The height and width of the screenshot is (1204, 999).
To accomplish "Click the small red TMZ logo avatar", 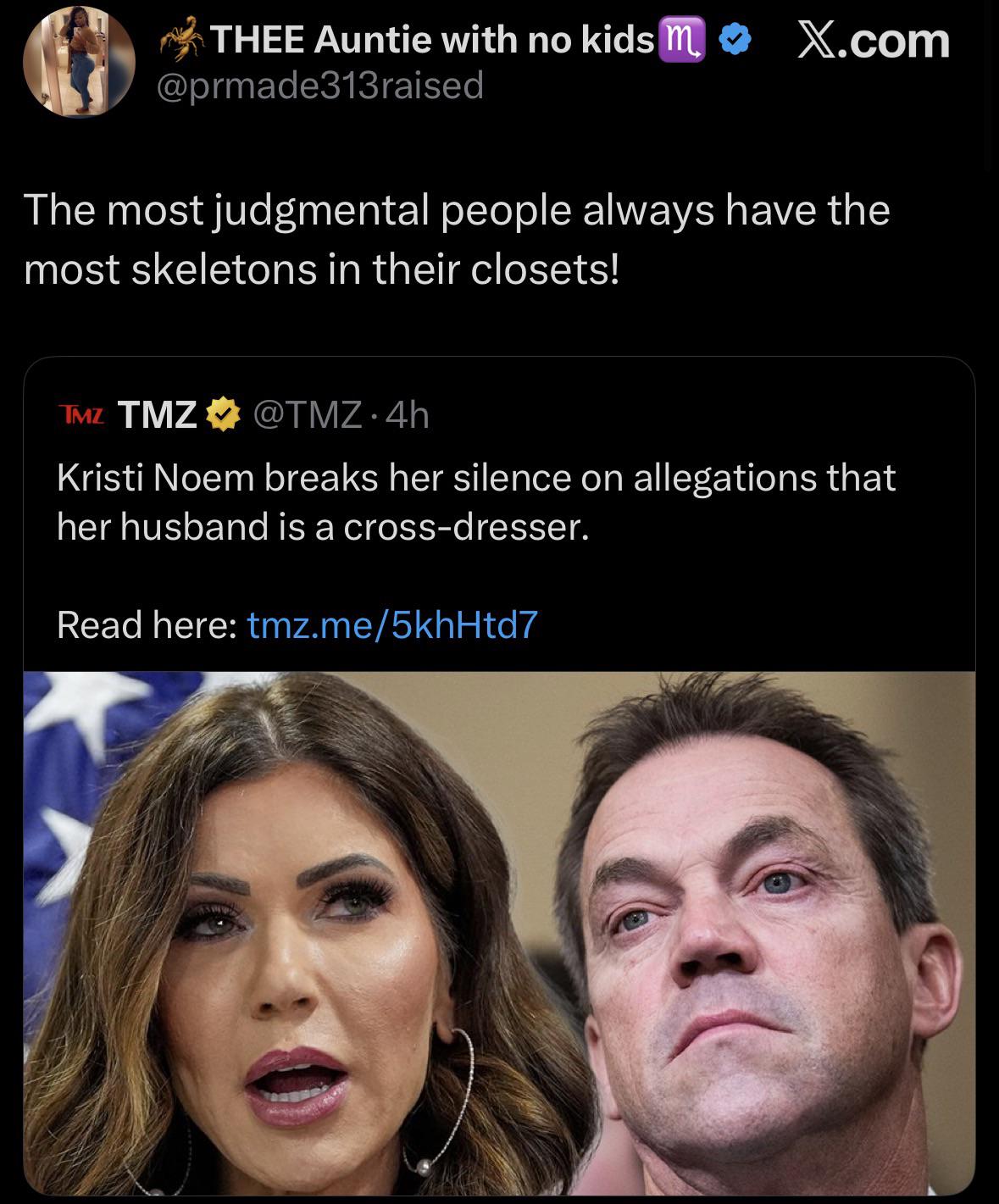I will tap(82, 414).
